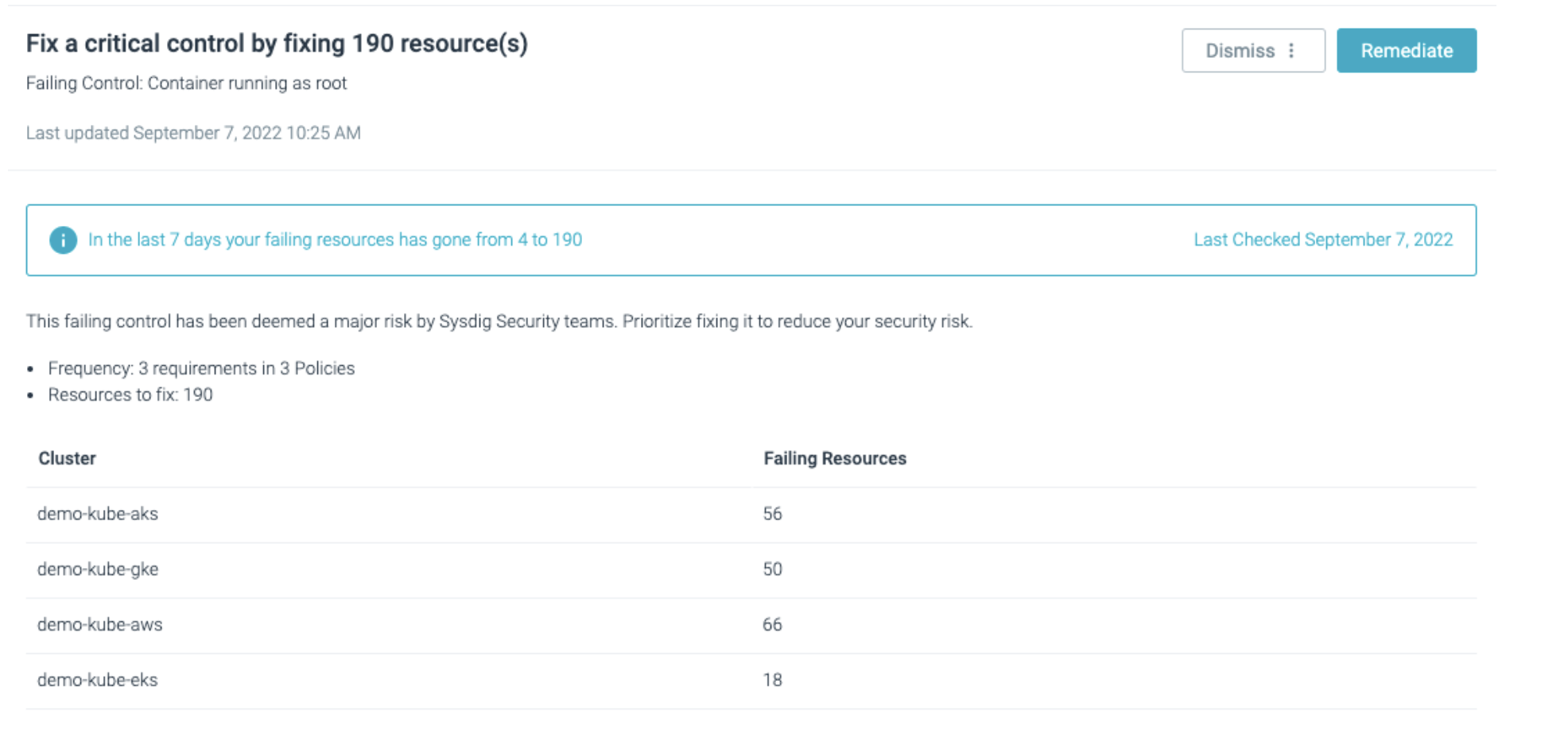Select the failing resources trend message

pos(335,239)
